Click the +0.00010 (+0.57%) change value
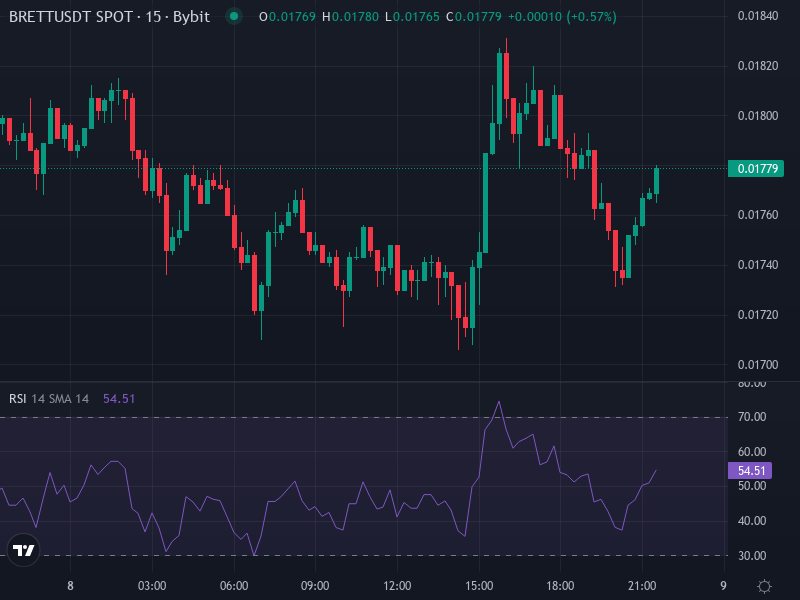800x600 pixels. tap(562, 17)
